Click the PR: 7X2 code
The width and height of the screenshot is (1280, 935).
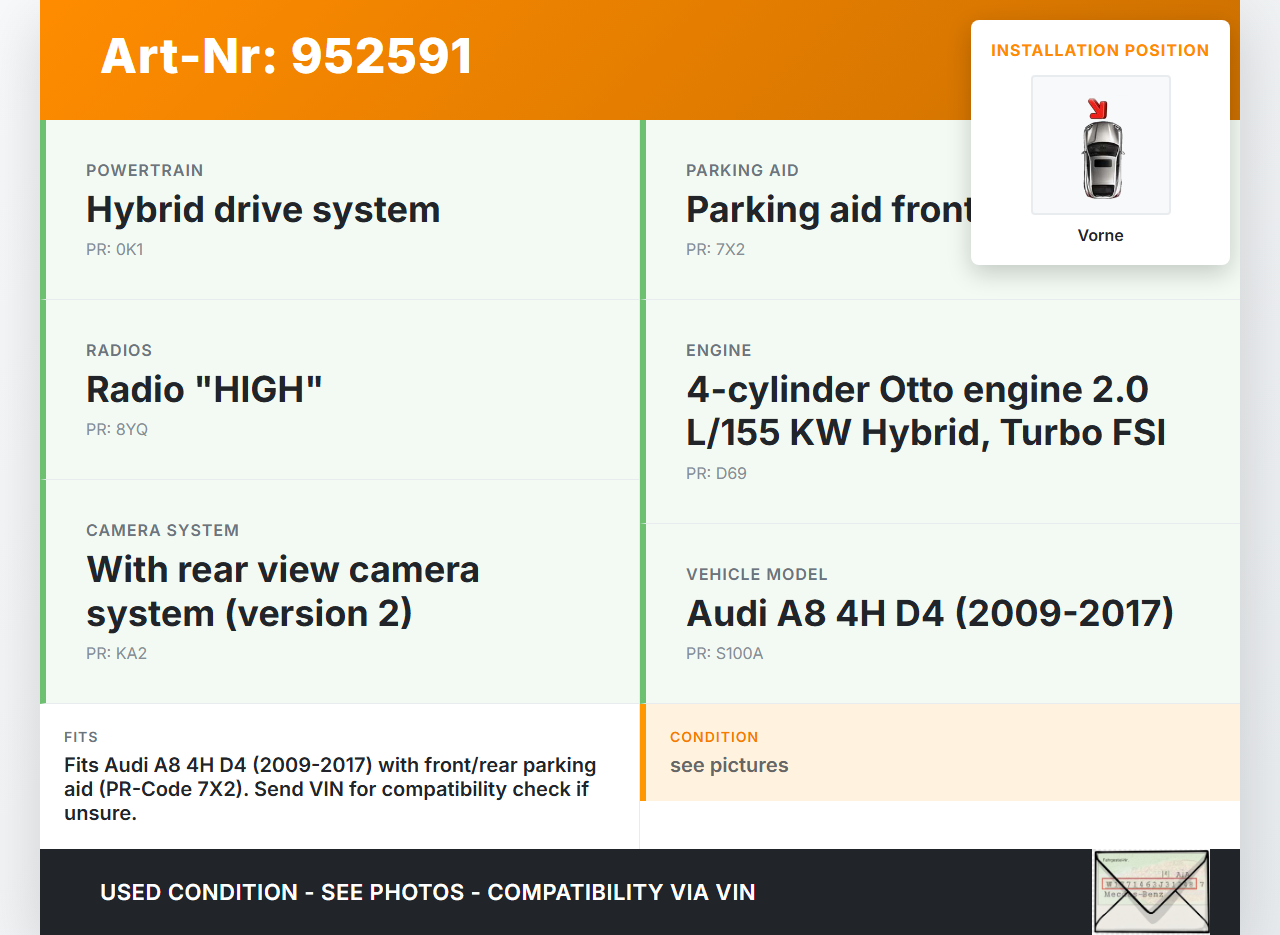[x=715, y=249]
